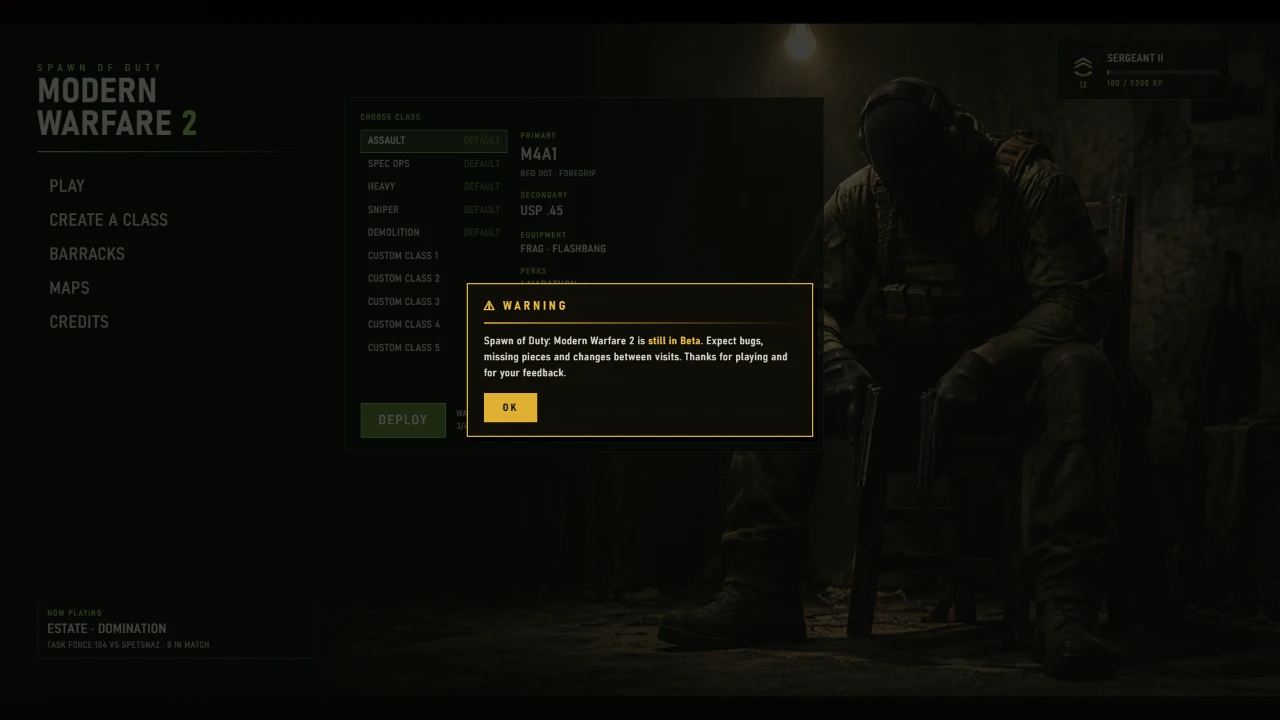Screen dimensions: 1280x720
Task: Click the XP progress bar under Sergeant II
Action: click(x=1163, y=72)
